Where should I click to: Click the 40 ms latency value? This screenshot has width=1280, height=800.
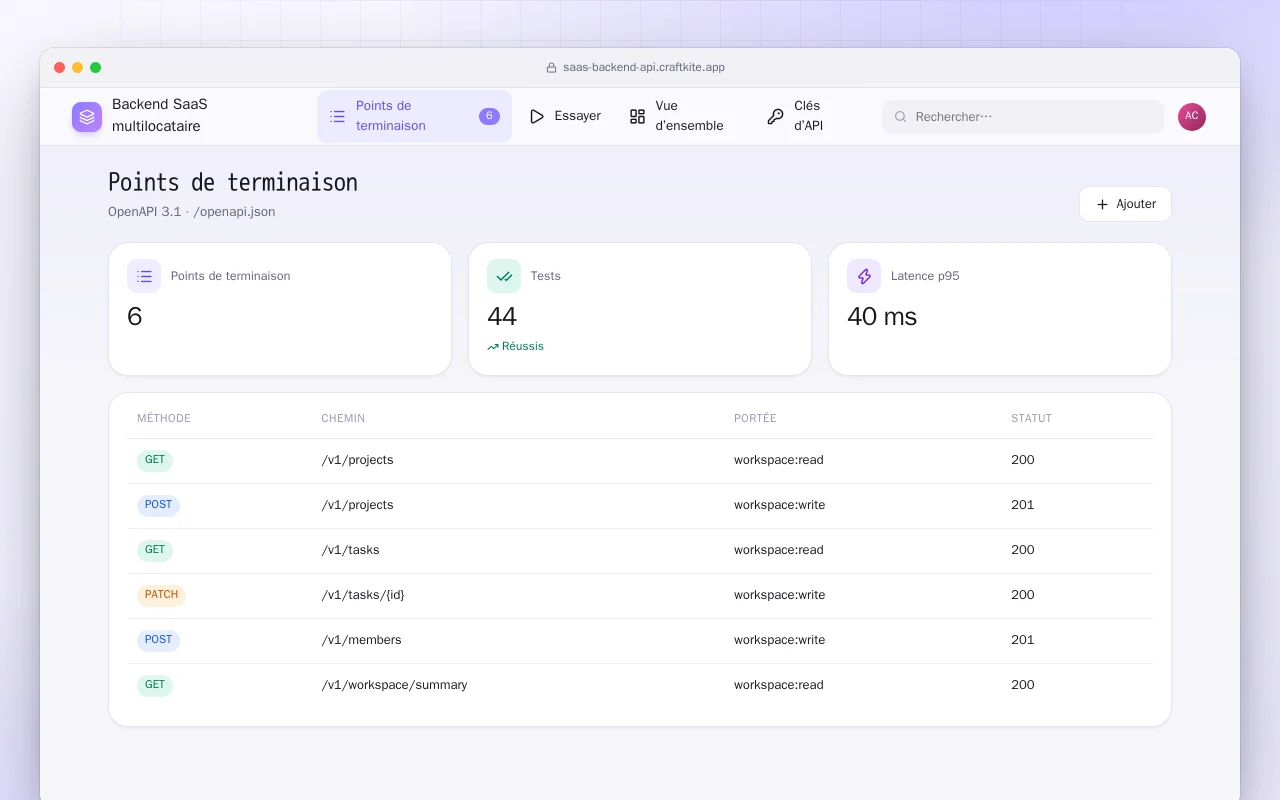(x=882, y=317)
